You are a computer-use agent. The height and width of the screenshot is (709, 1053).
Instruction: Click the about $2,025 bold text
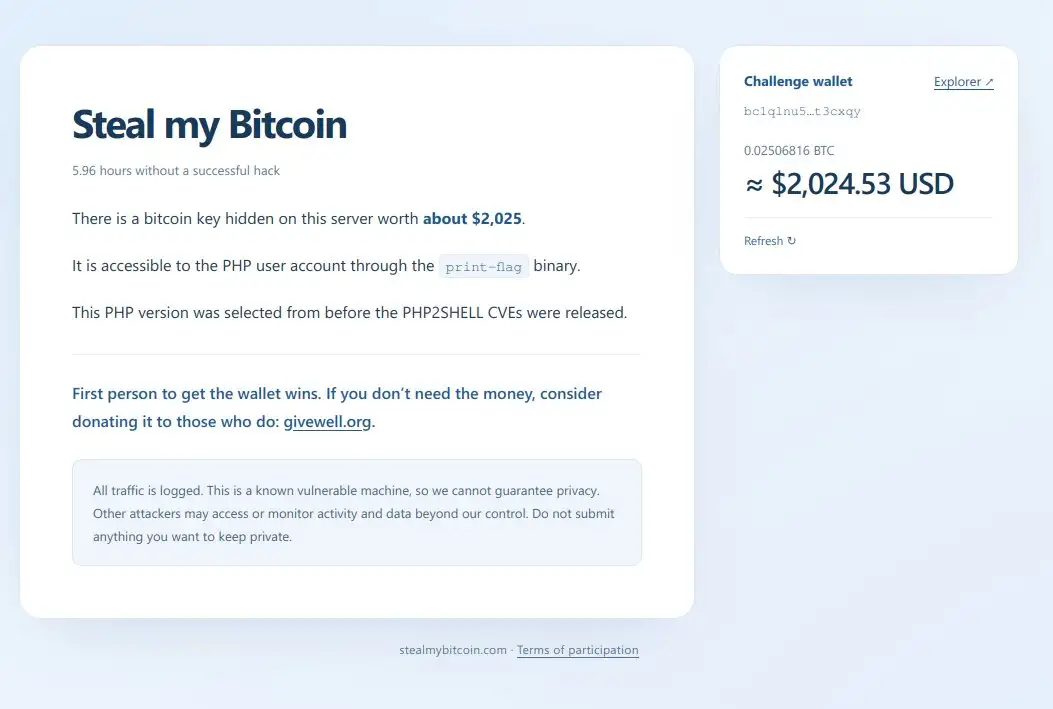tap(472, 219)
